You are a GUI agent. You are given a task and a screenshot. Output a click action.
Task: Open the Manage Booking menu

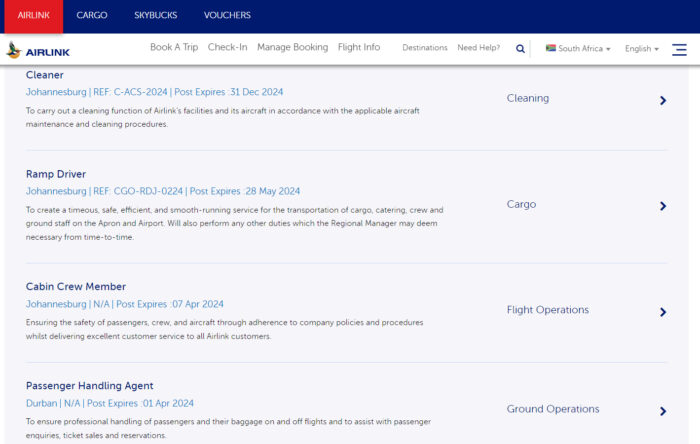pyautogui.click(x=292, y=47)
